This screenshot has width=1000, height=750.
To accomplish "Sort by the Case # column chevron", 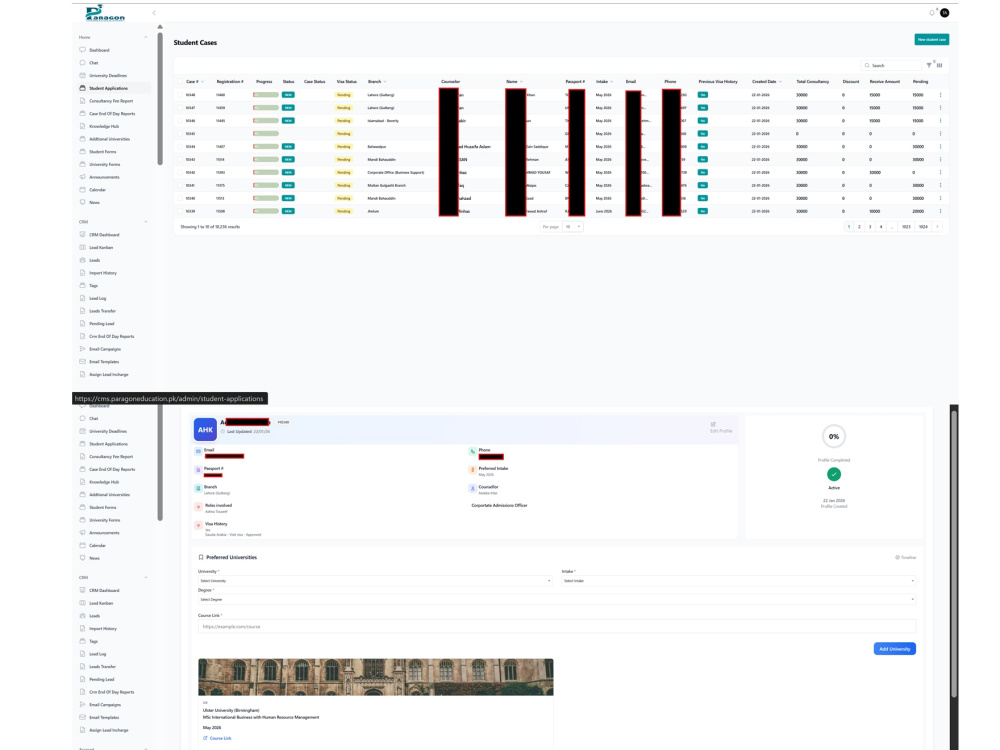I will (x=202, y=82).
